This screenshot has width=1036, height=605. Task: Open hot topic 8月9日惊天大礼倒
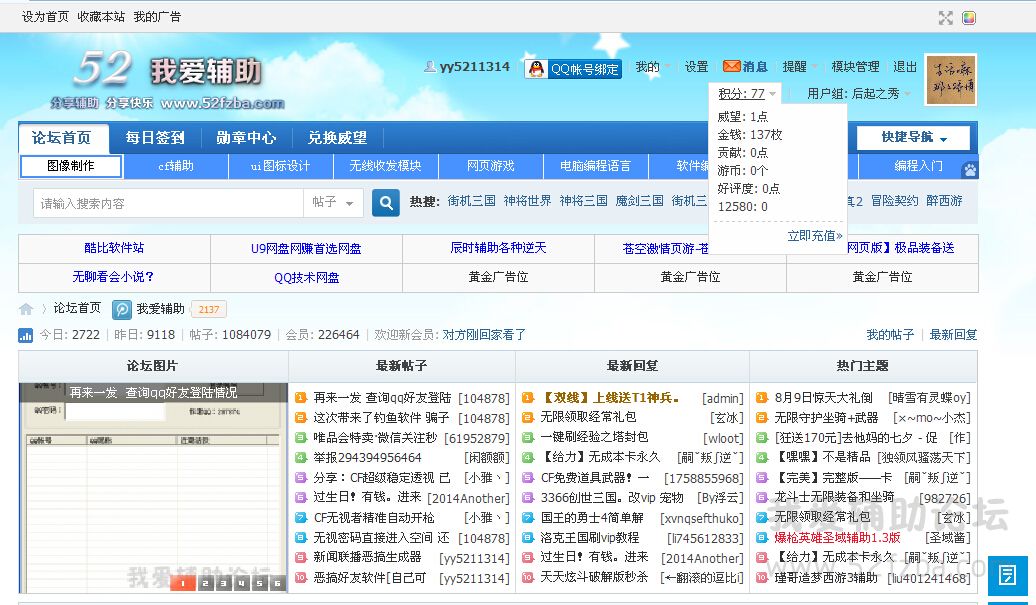(823, 398)
